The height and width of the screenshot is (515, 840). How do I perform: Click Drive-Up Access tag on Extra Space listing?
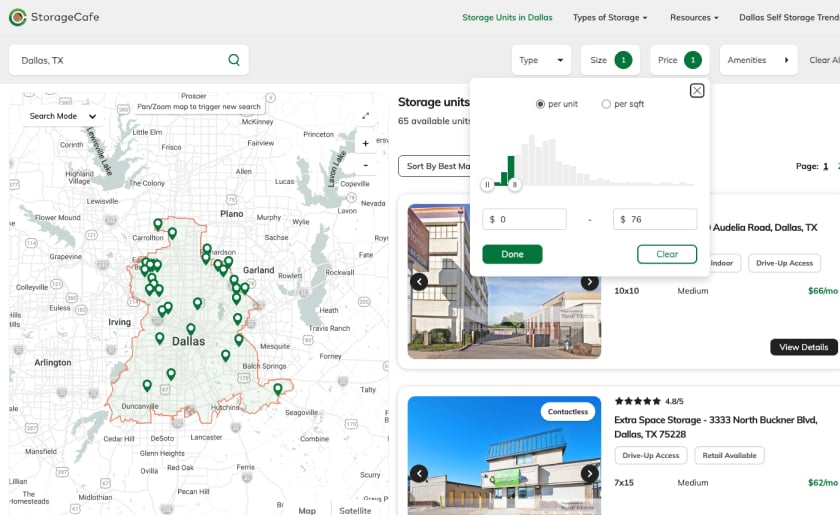(x=650, y=456)
